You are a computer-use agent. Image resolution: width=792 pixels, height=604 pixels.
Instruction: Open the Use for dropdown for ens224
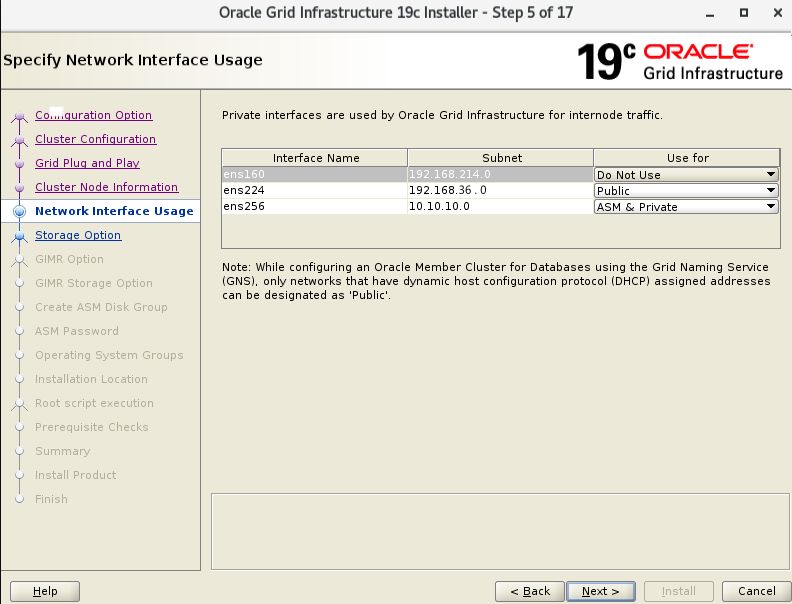tap(686, 191)
